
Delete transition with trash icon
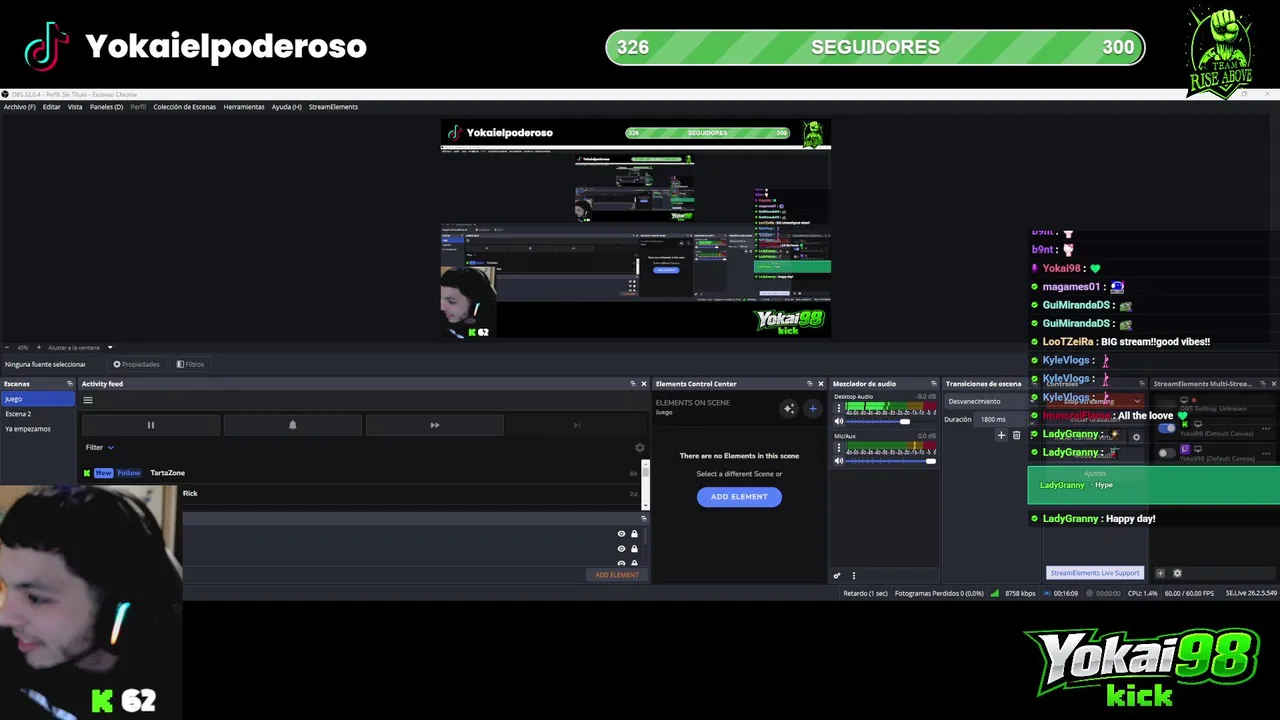point(1017,435)
